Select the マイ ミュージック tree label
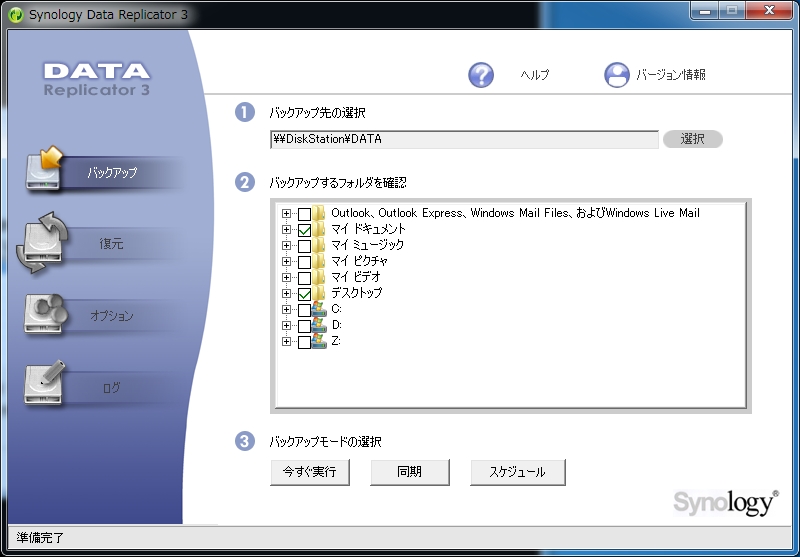 (368, 245)
